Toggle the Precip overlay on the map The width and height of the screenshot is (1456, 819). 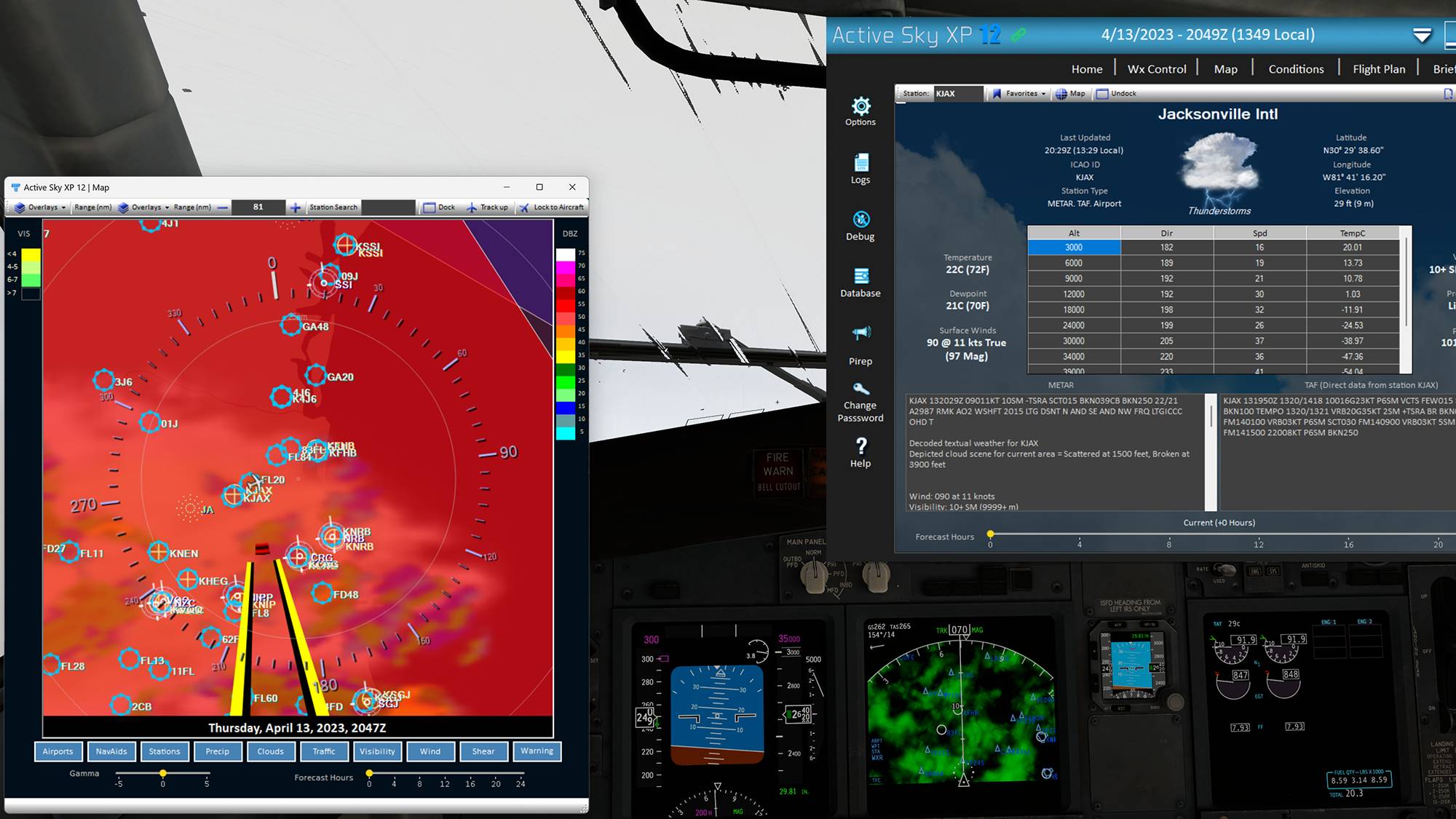tap(218, 751)
